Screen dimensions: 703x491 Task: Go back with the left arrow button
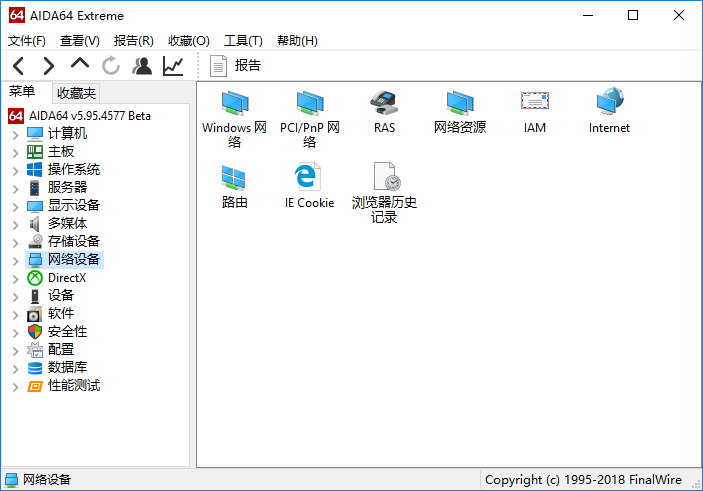coord(18,66)
